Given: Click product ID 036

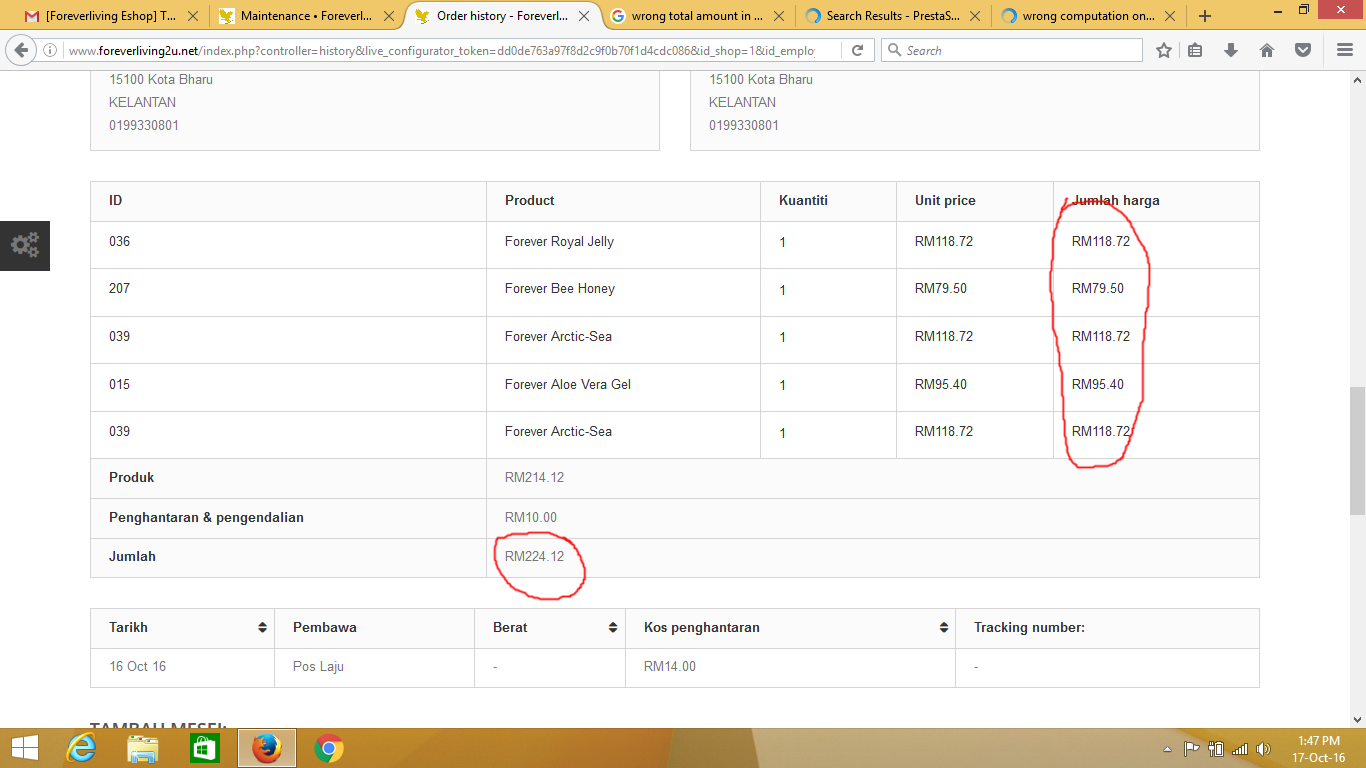Looking at the screenshot, I should tap(119, 241).
